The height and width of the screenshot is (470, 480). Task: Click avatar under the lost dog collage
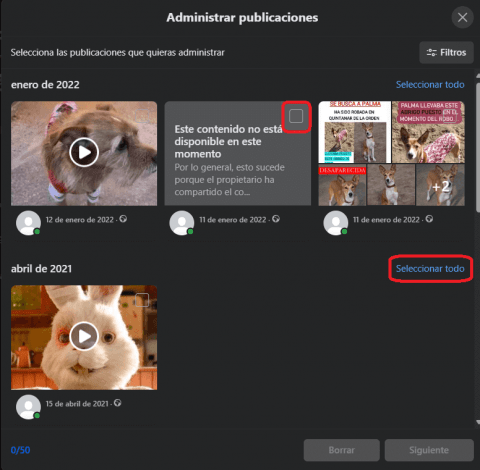coord(336,223)
